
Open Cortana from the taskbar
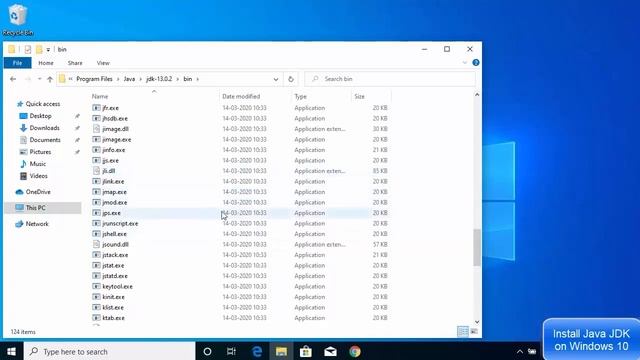tap(207, 351)
